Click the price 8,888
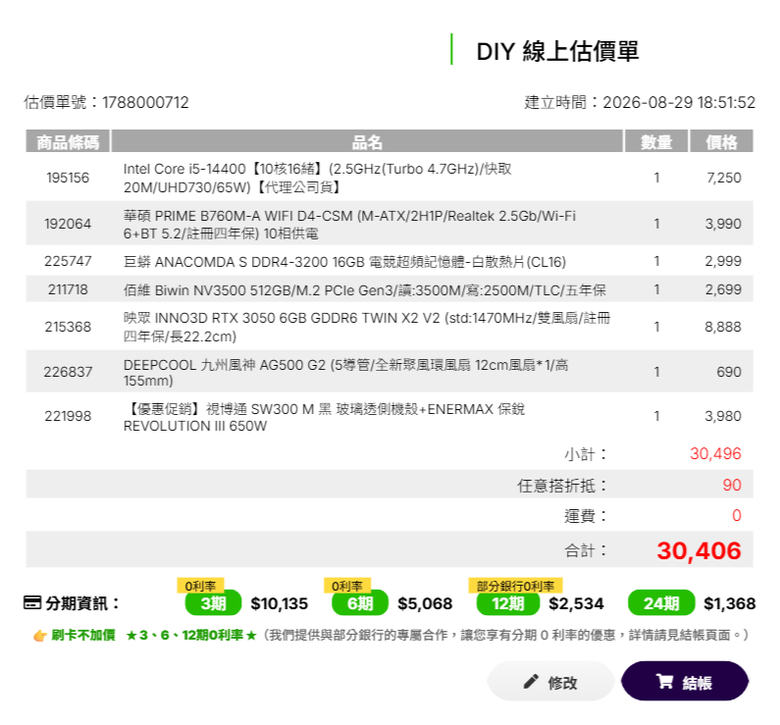This screenshot has width=780, height=725. [x=723, y=327]
